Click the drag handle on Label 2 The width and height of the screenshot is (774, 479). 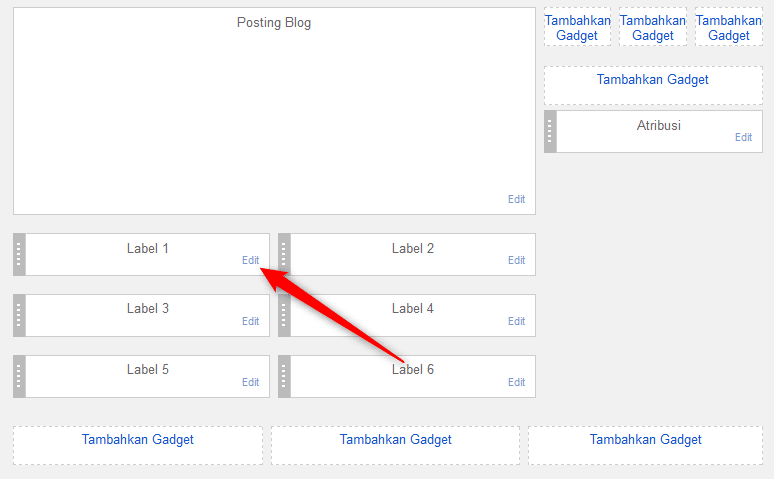(284, 254)
